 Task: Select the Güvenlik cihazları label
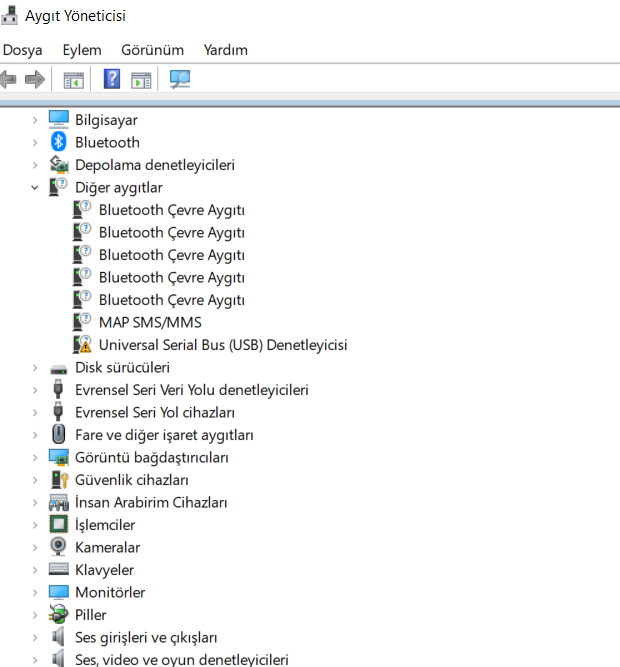click(131, 480)
